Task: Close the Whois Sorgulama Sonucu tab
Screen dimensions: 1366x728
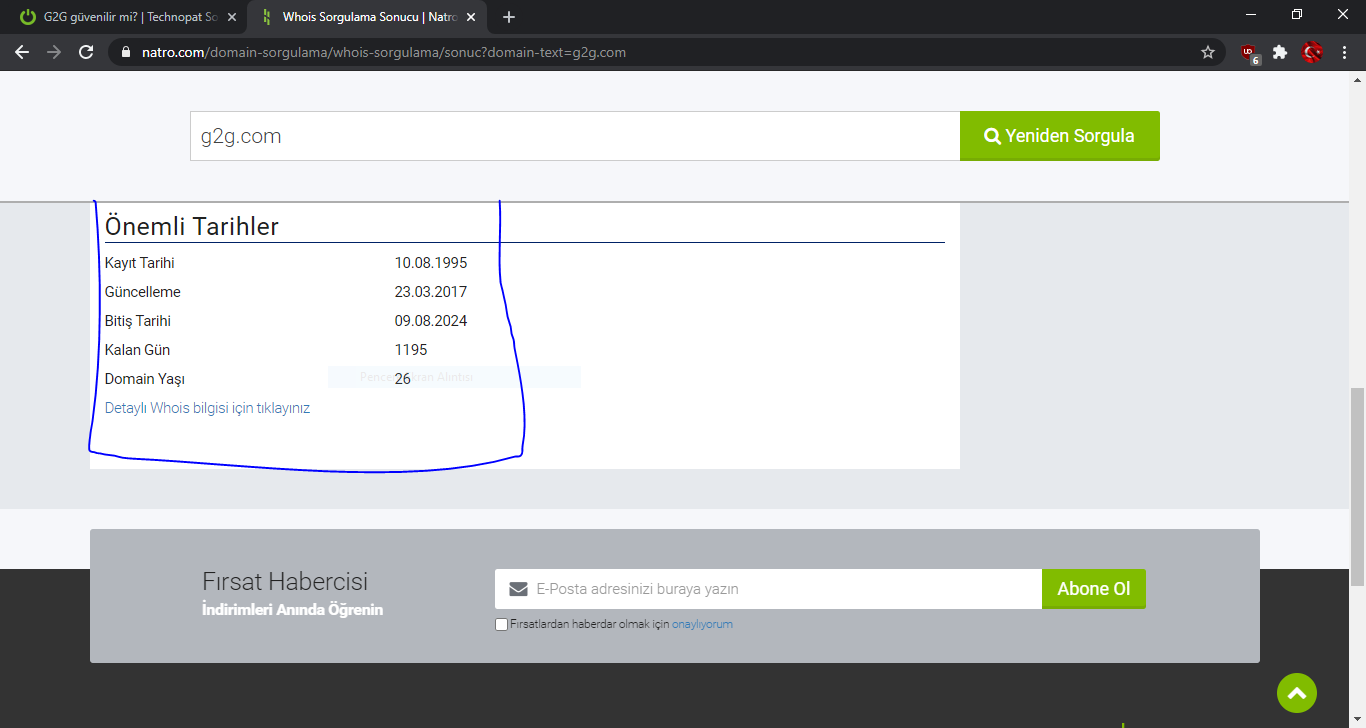Action: click(x=471, y=17)
